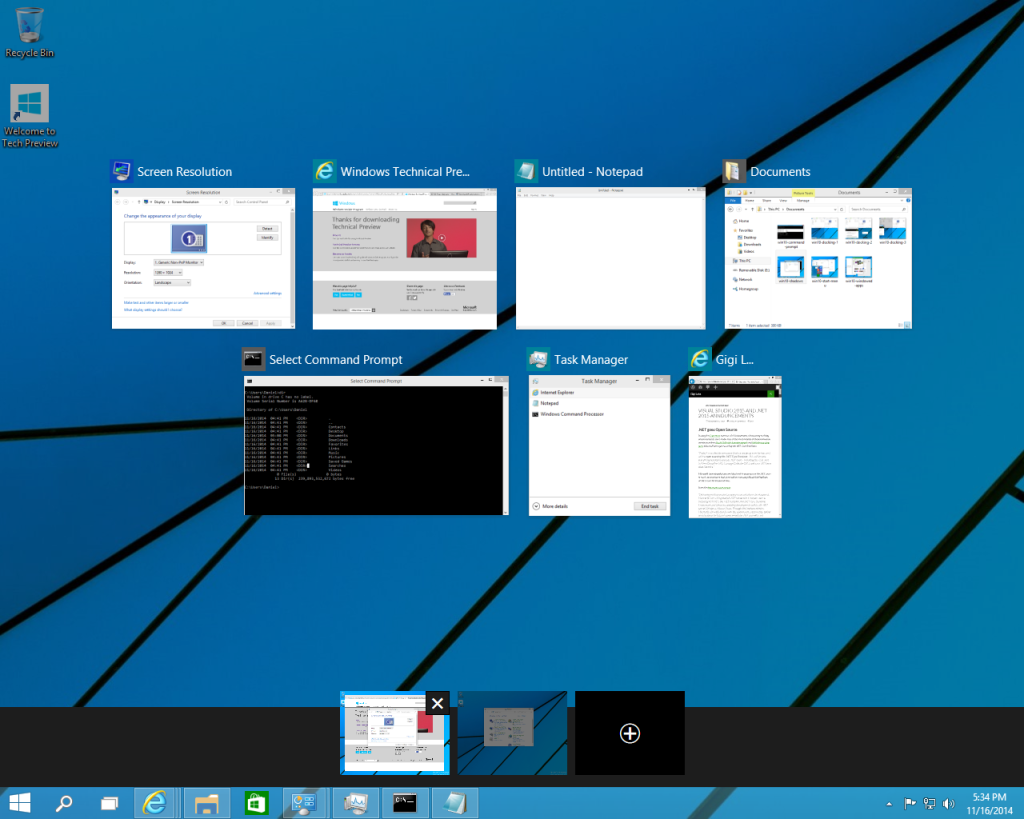Image resolution: width=1024 pixels, height=819 pixels.
Task: Select the first virtual desktop thumbnail
Action: (395, 733)
